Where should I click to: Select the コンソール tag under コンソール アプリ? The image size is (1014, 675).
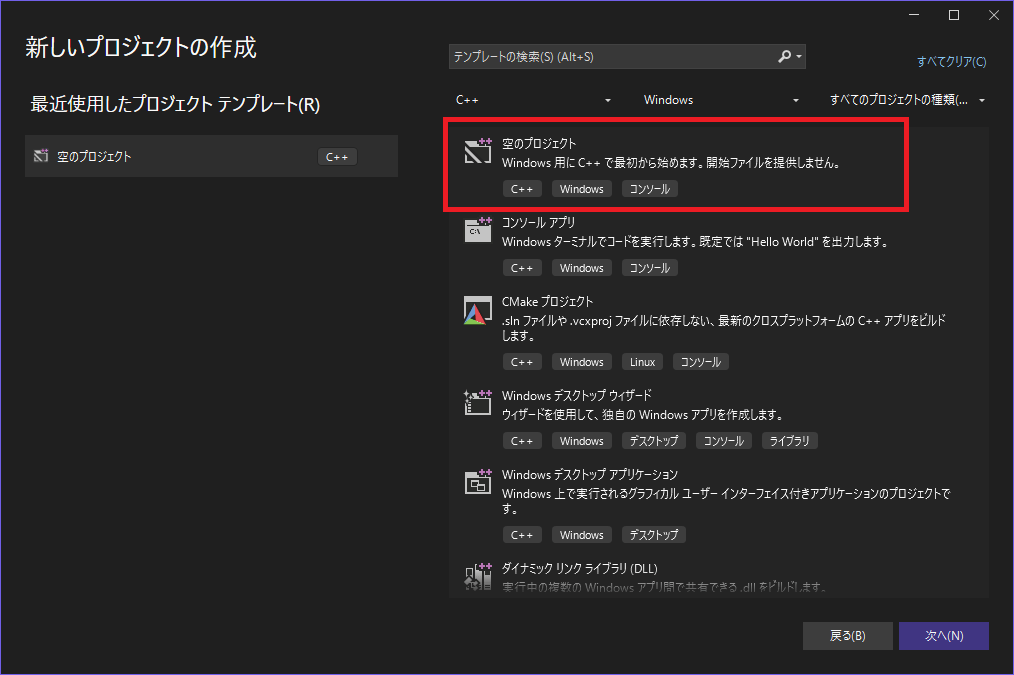[x=649, y=267]
